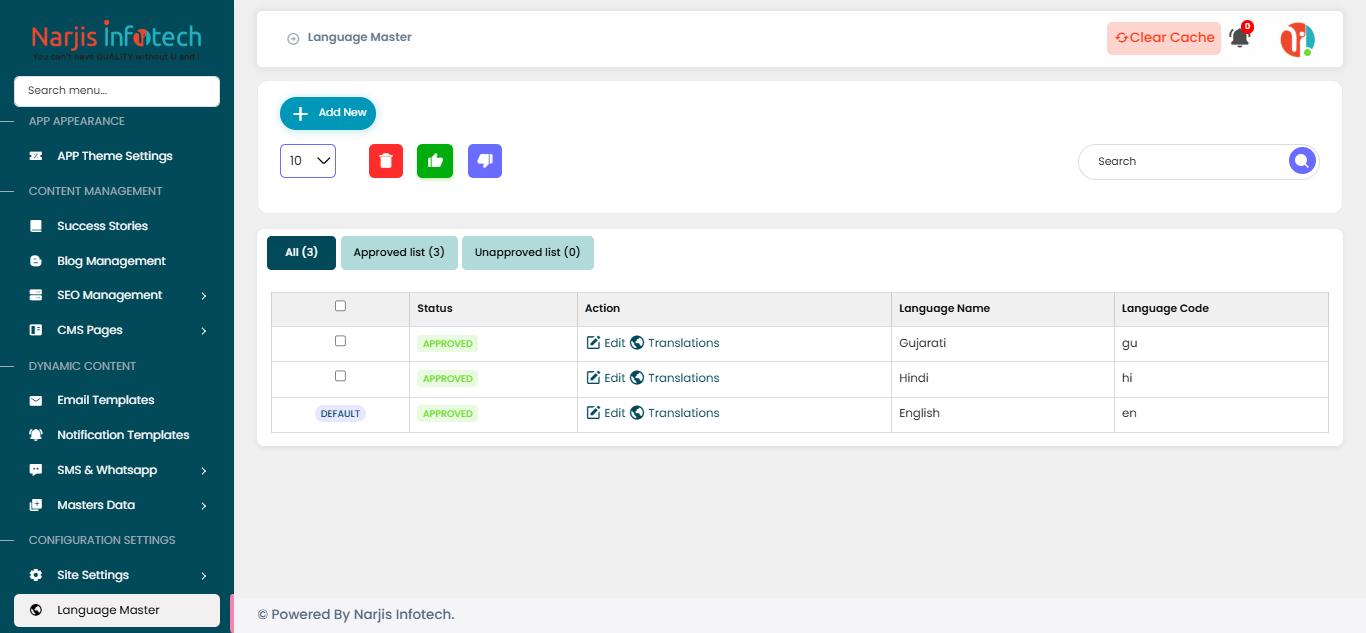The image size is (1366, 633).
Task: Toggle the select-all header checkbox
Action: pyautogui.click(x=340, y=306)
